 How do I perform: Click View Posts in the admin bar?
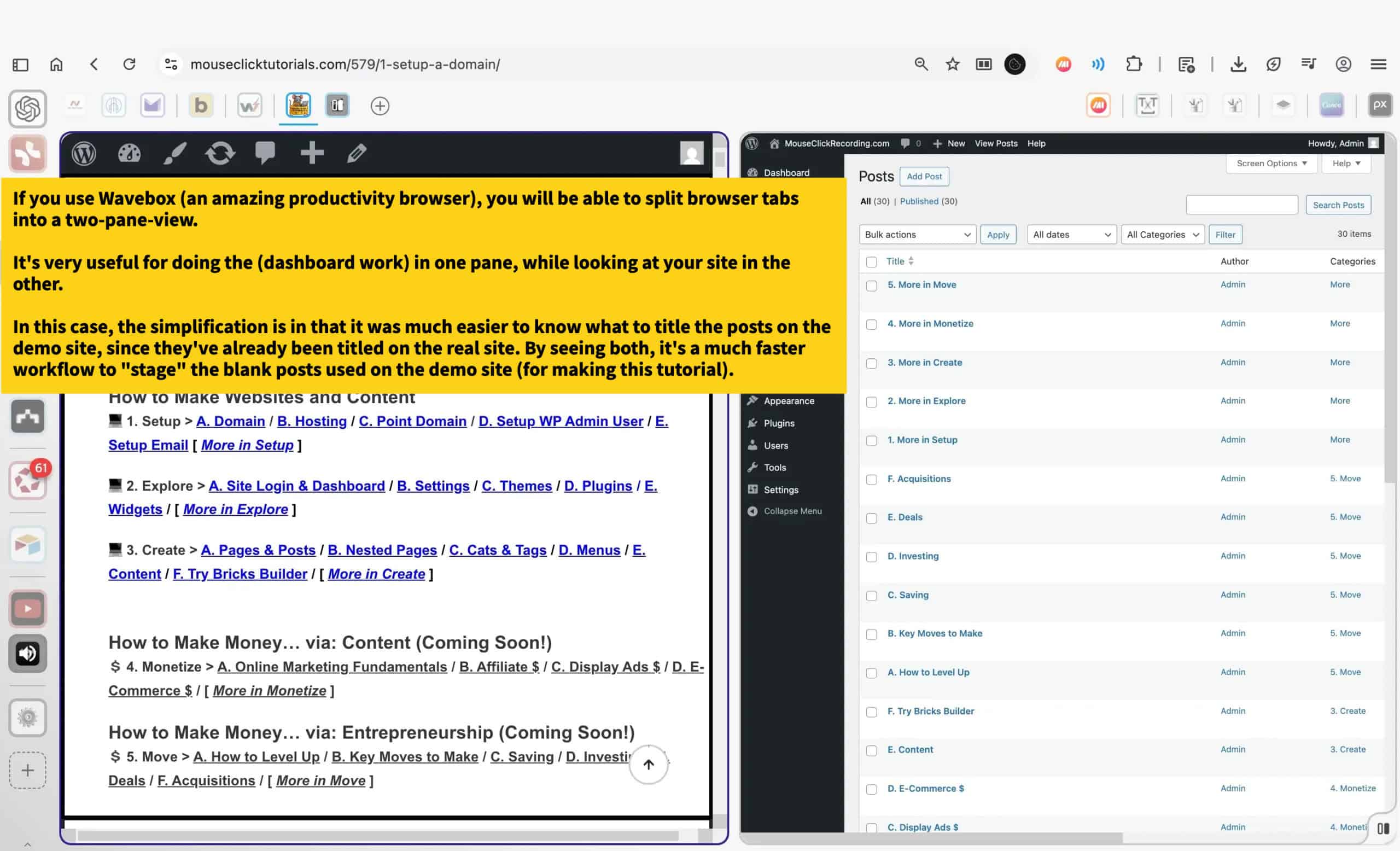pyautogui.click(x=995, y=143)
